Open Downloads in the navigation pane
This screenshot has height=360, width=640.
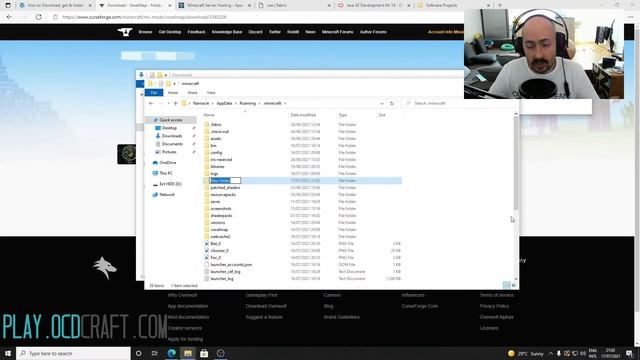click(171, 136)
